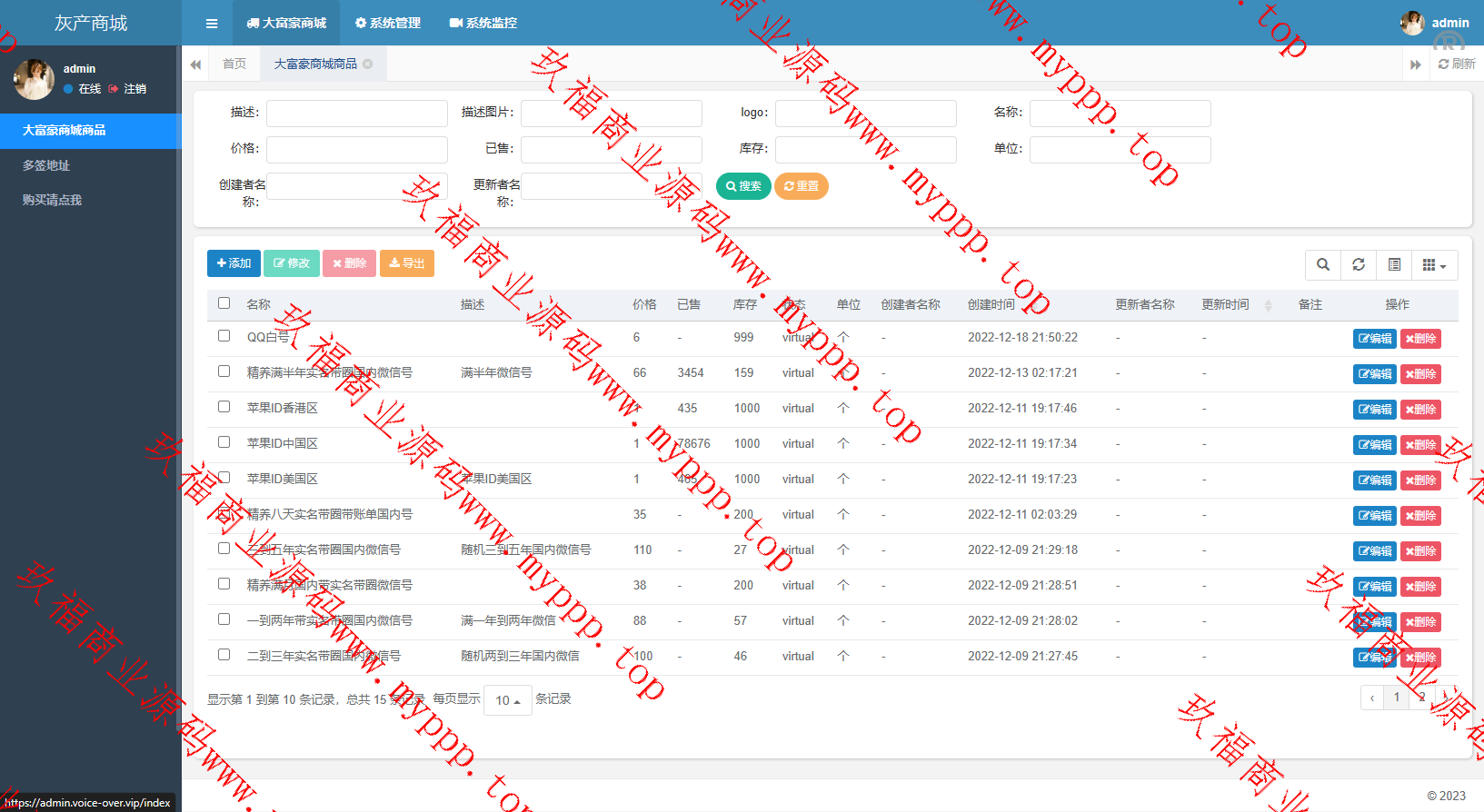Refresh the table with the toolbar icon
Viewport: 1484px width, 812px height.
[x=1359, y=265]
